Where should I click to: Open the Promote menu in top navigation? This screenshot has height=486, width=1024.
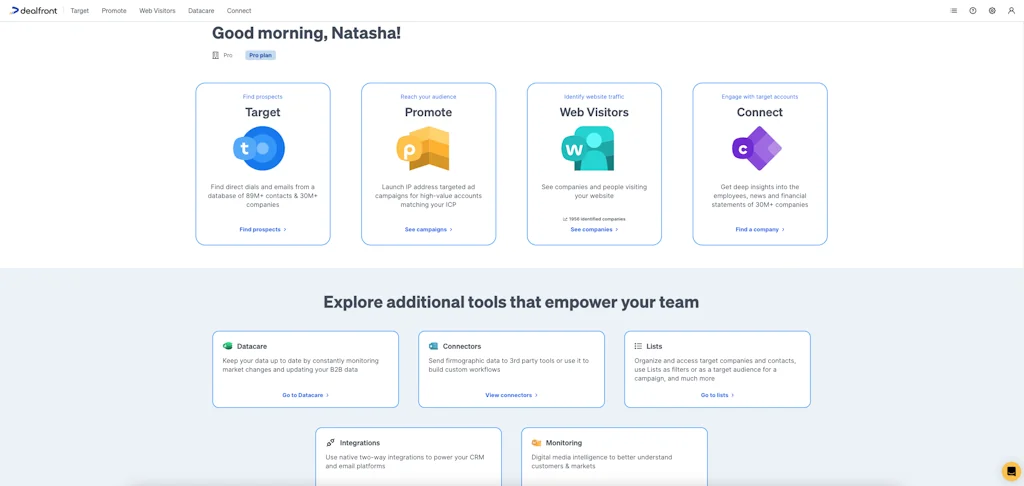click(114, 10)
